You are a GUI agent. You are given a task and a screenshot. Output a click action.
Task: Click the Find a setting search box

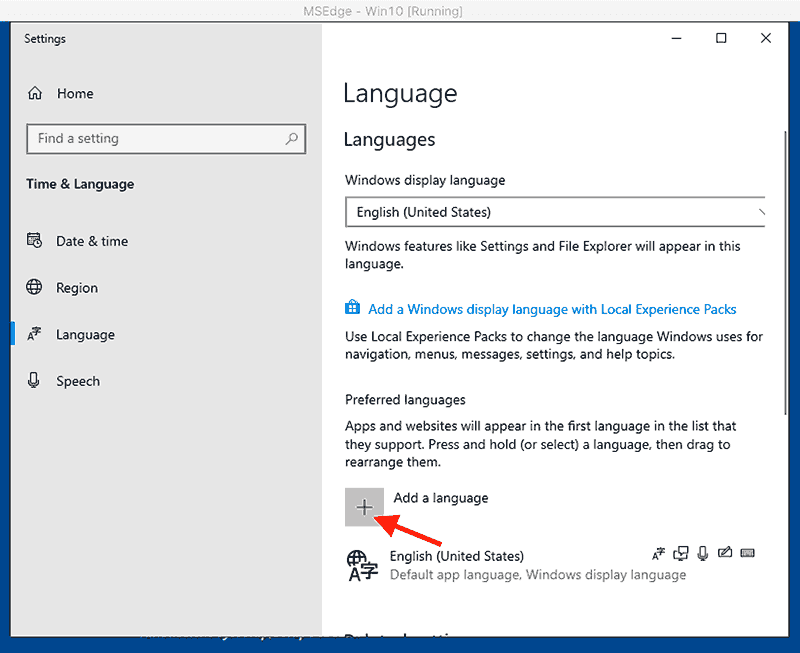click(x=155, y=139)
